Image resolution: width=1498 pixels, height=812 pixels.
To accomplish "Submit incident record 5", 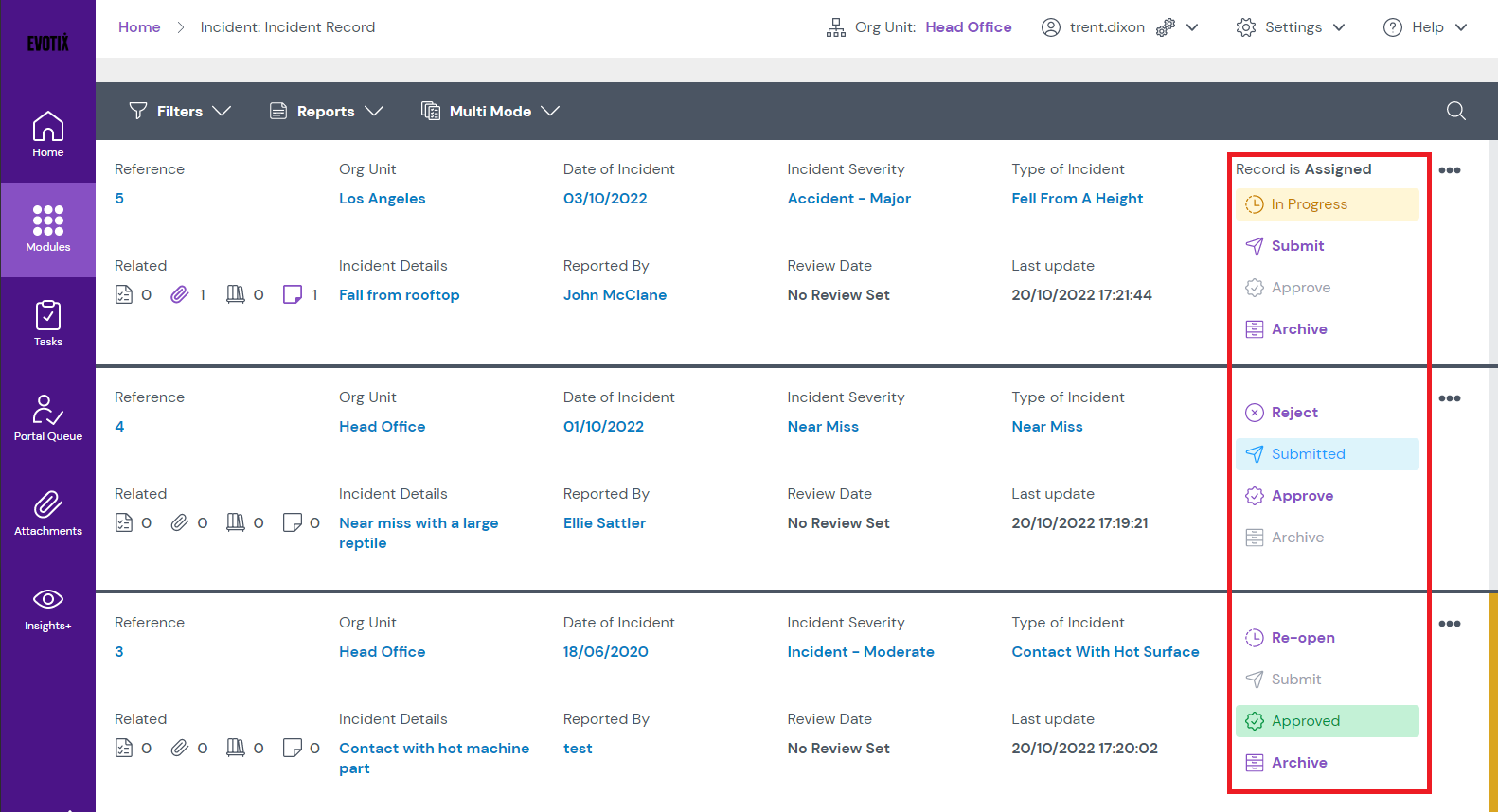I will tap(1296, 246).
